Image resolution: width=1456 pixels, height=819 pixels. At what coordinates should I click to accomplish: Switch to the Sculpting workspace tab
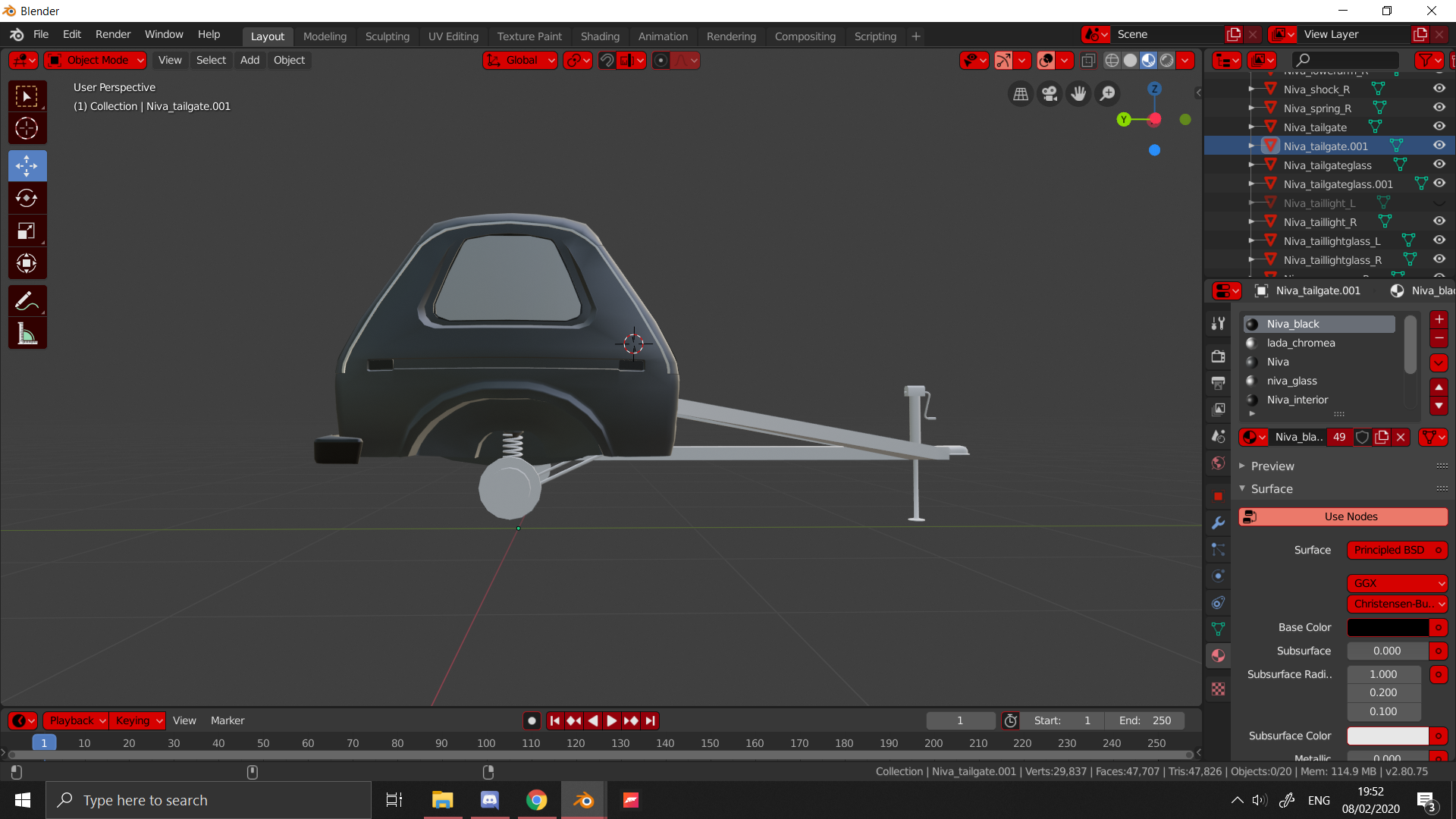coord(387,36)
